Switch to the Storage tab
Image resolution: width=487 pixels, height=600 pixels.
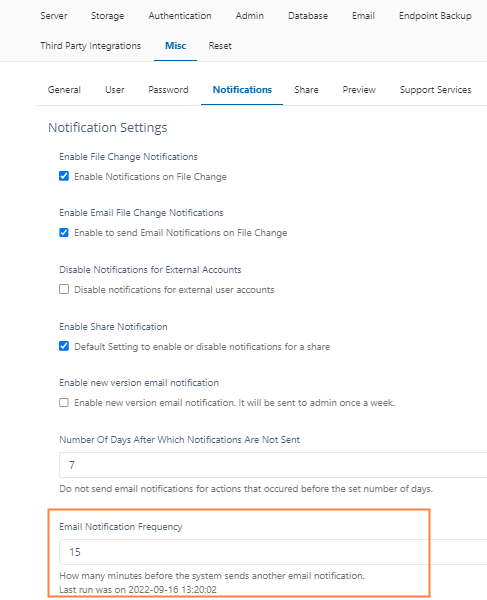pyautogui.click(x=107, y=16)
